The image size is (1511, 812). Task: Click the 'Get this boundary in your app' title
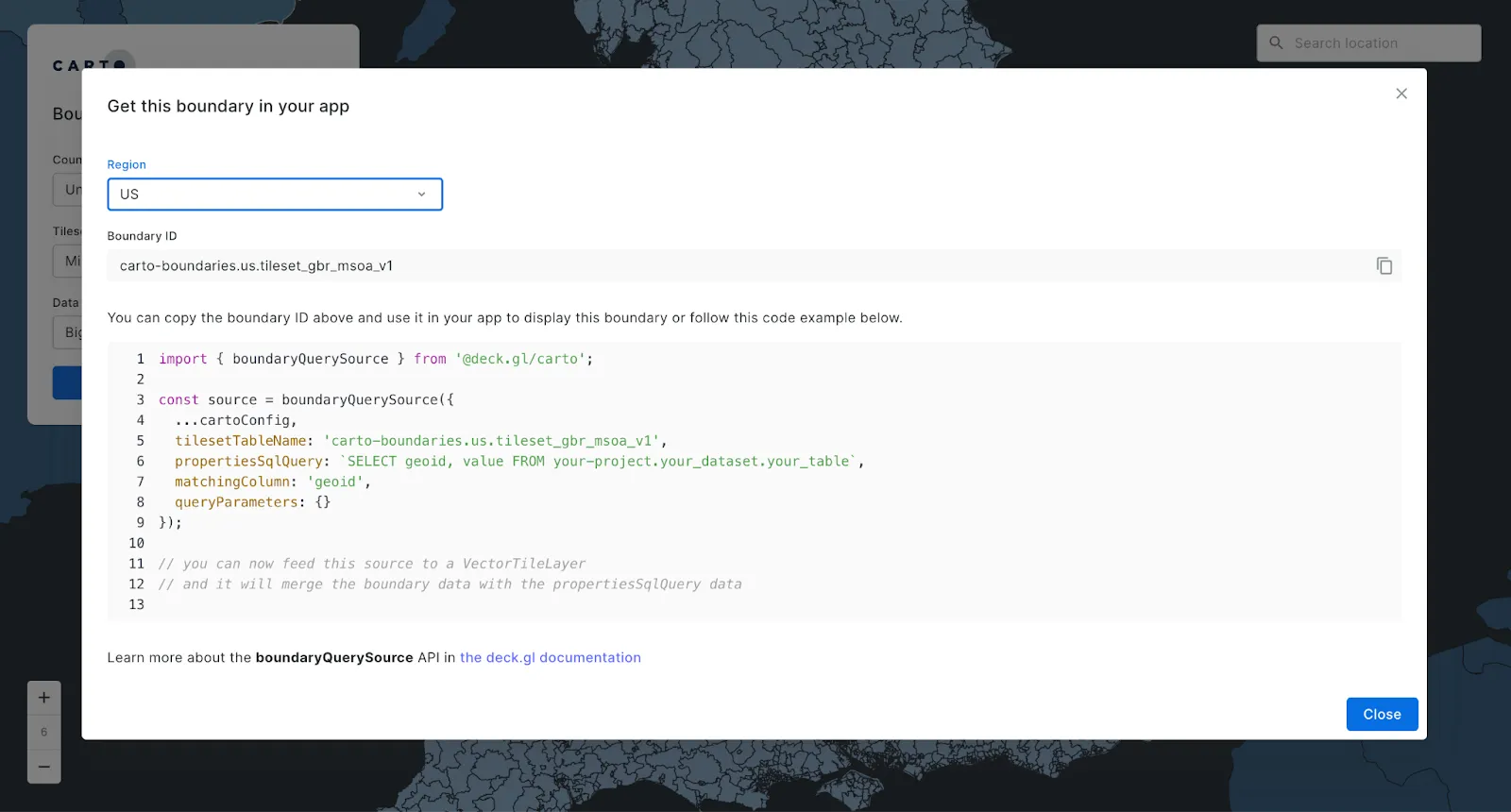click(x=229, y=107)
